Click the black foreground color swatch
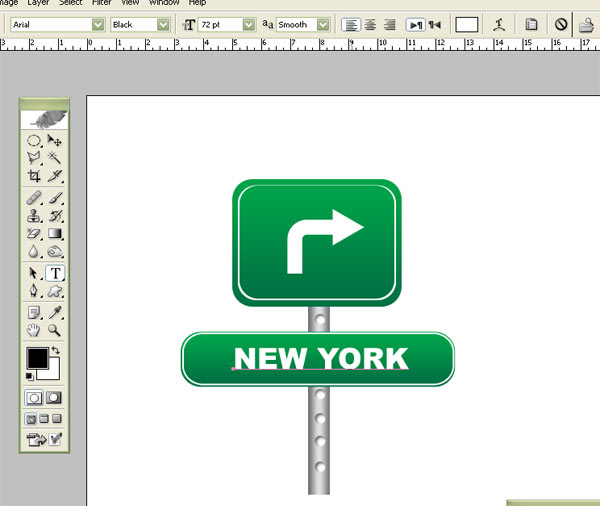600x506 pixels. [37, 358]
